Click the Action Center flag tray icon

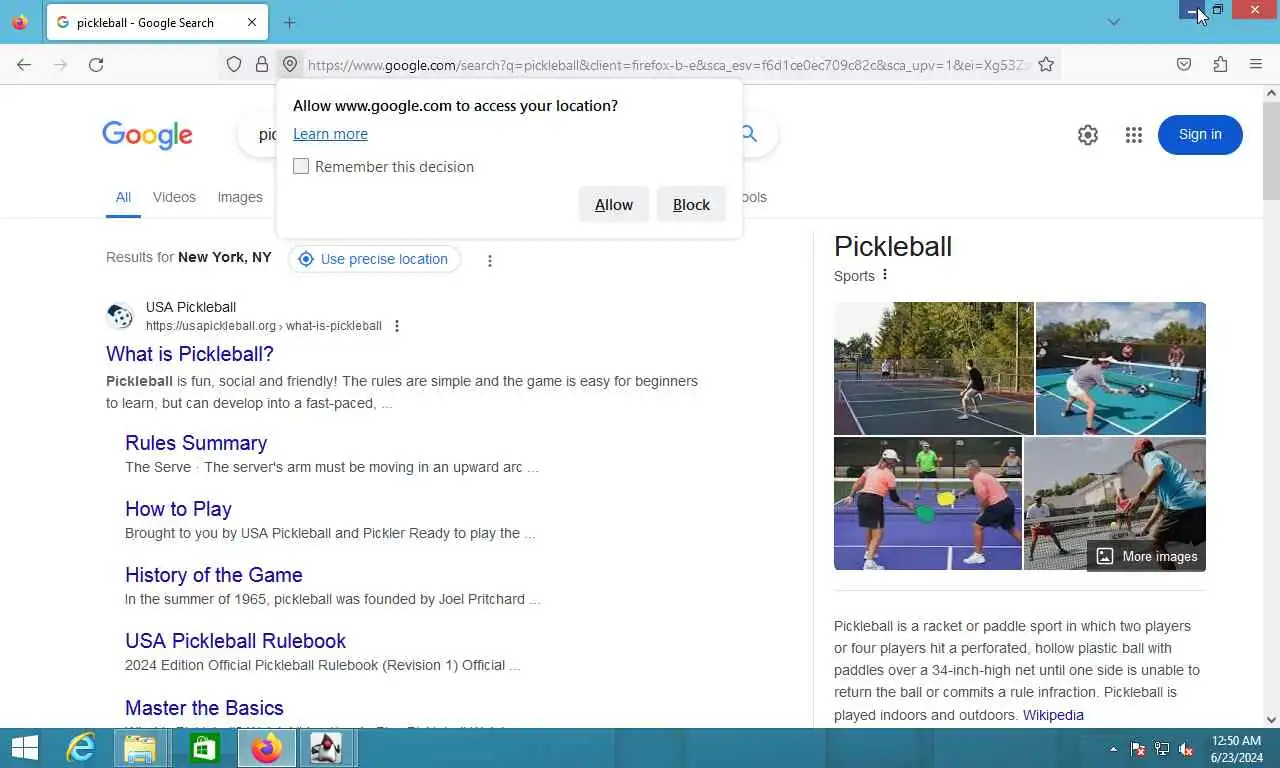pyautogui.click(x=1138, y=749)
